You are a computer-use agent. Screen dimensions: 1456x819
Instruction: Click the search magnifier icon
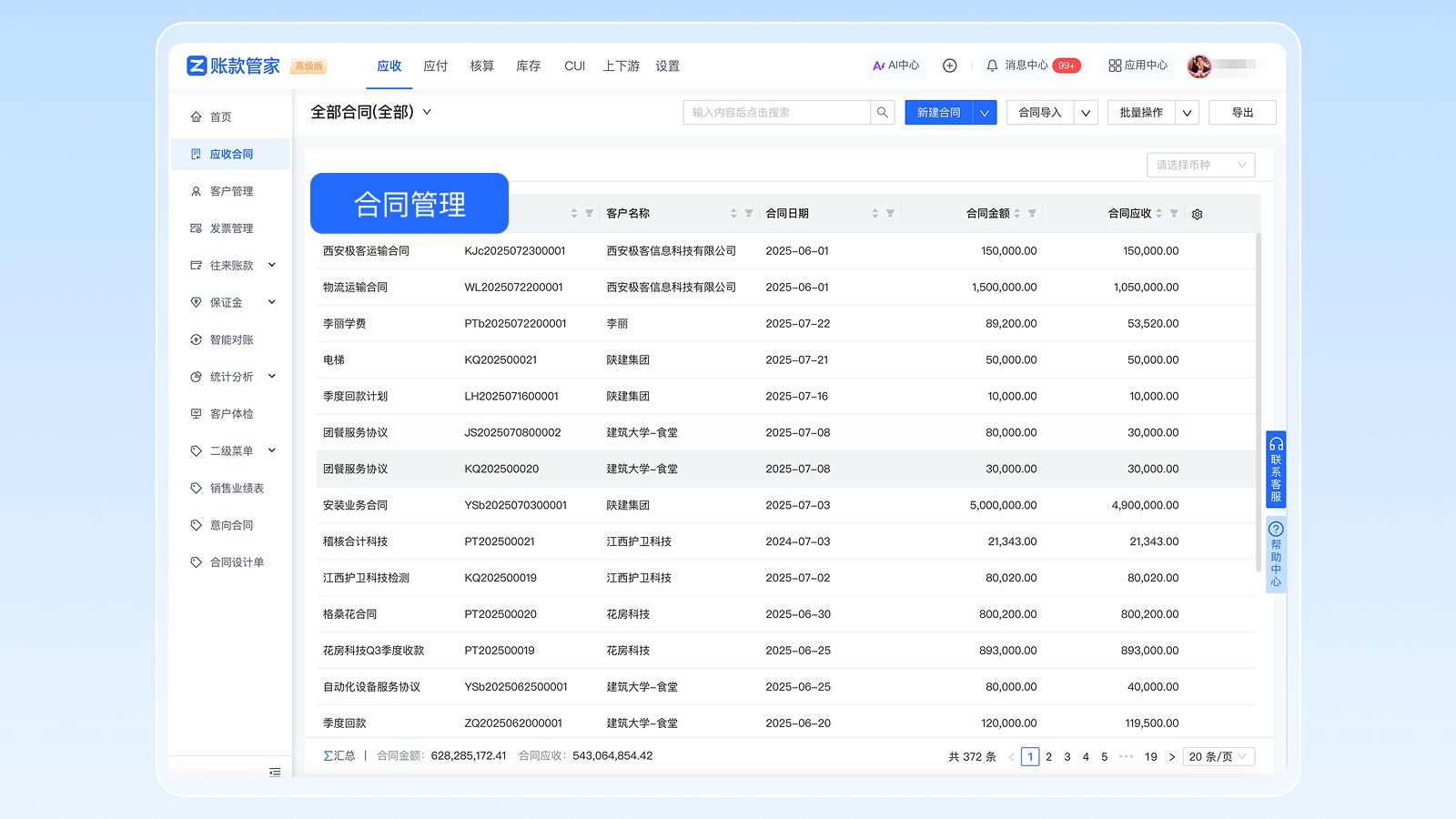click(x=882, y=113)
